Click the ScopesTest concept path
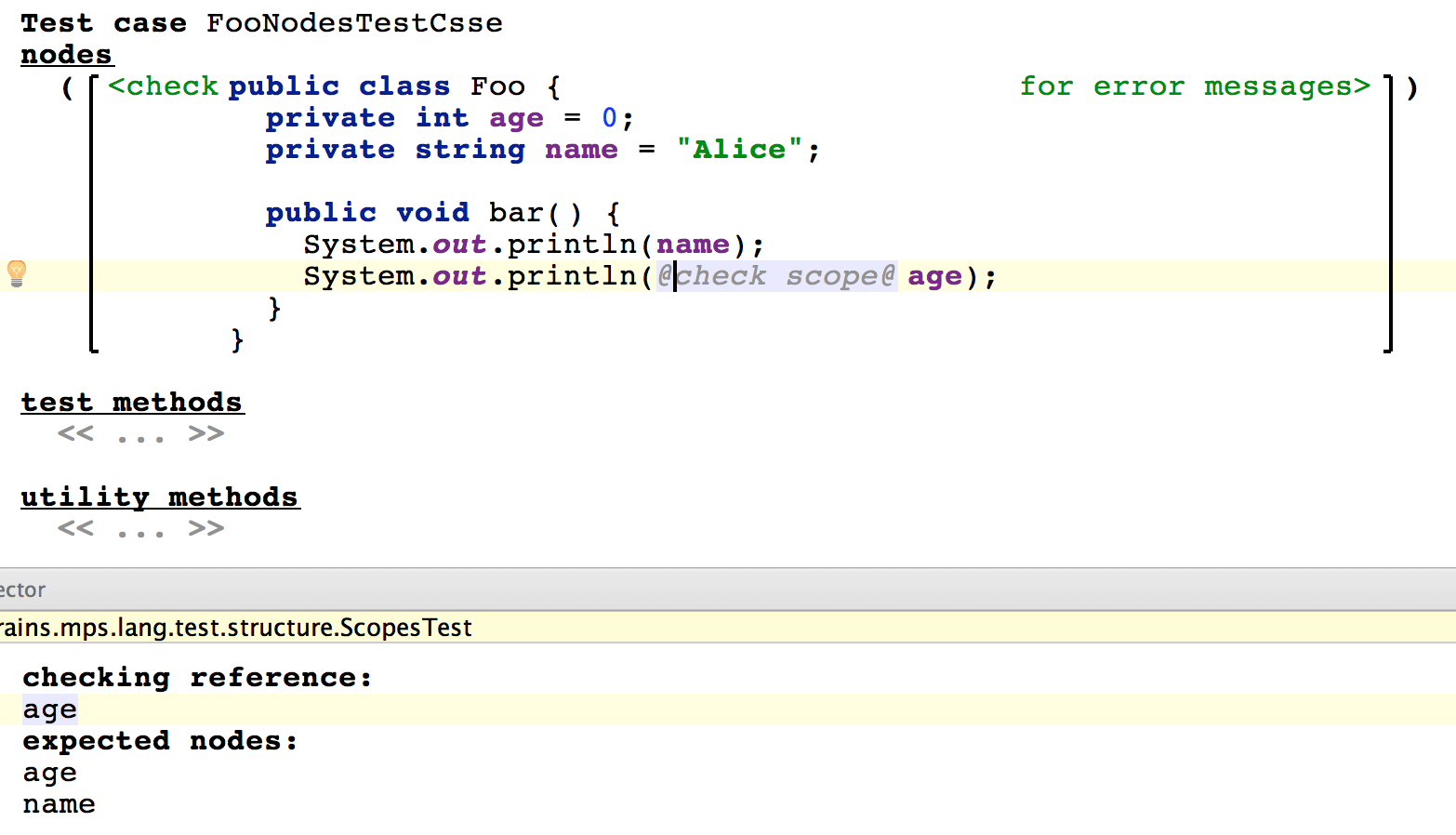The image size is (1456, 835). (236, 628)
